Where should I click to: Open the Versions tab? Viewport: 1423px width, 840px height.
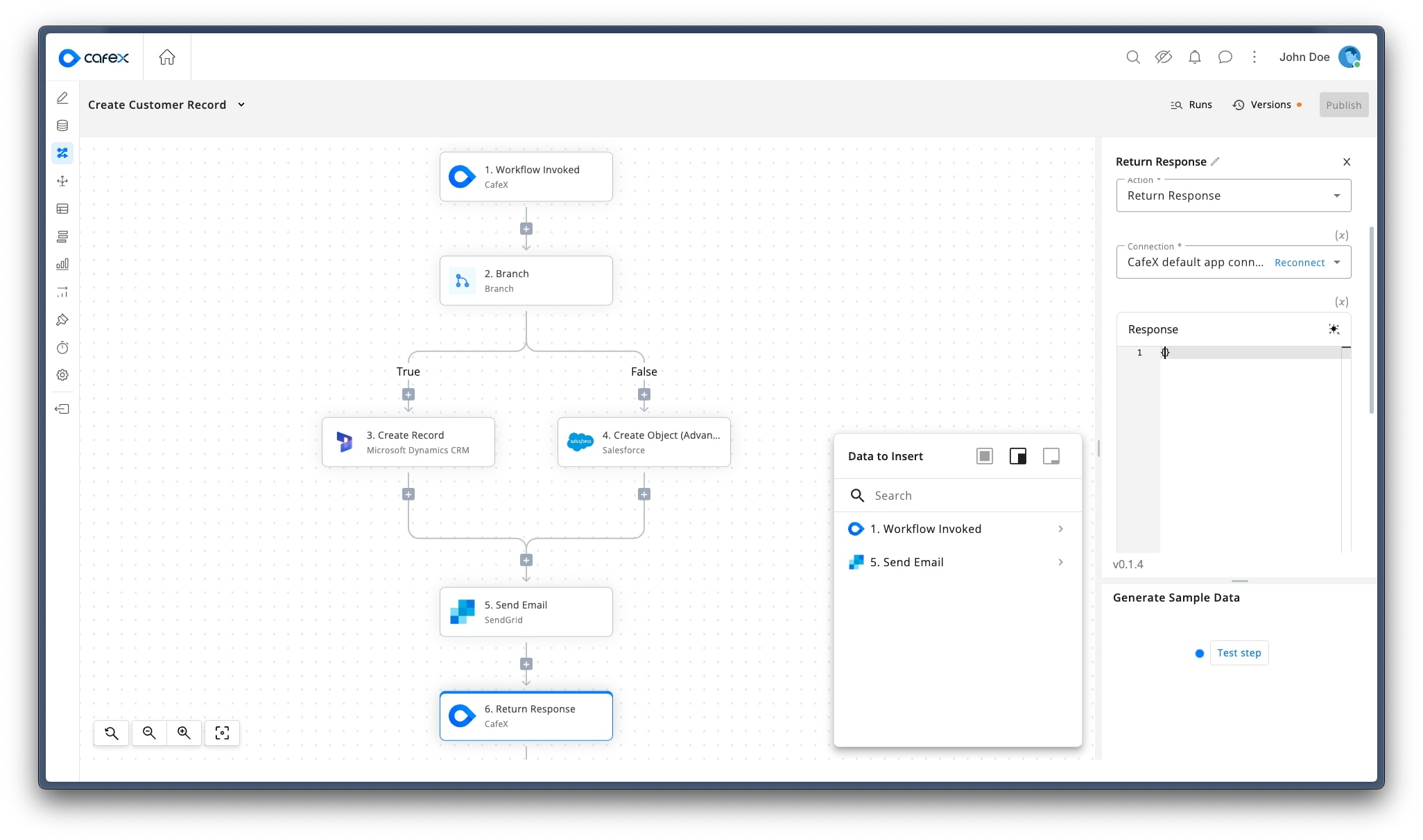tap(1262, 105)
